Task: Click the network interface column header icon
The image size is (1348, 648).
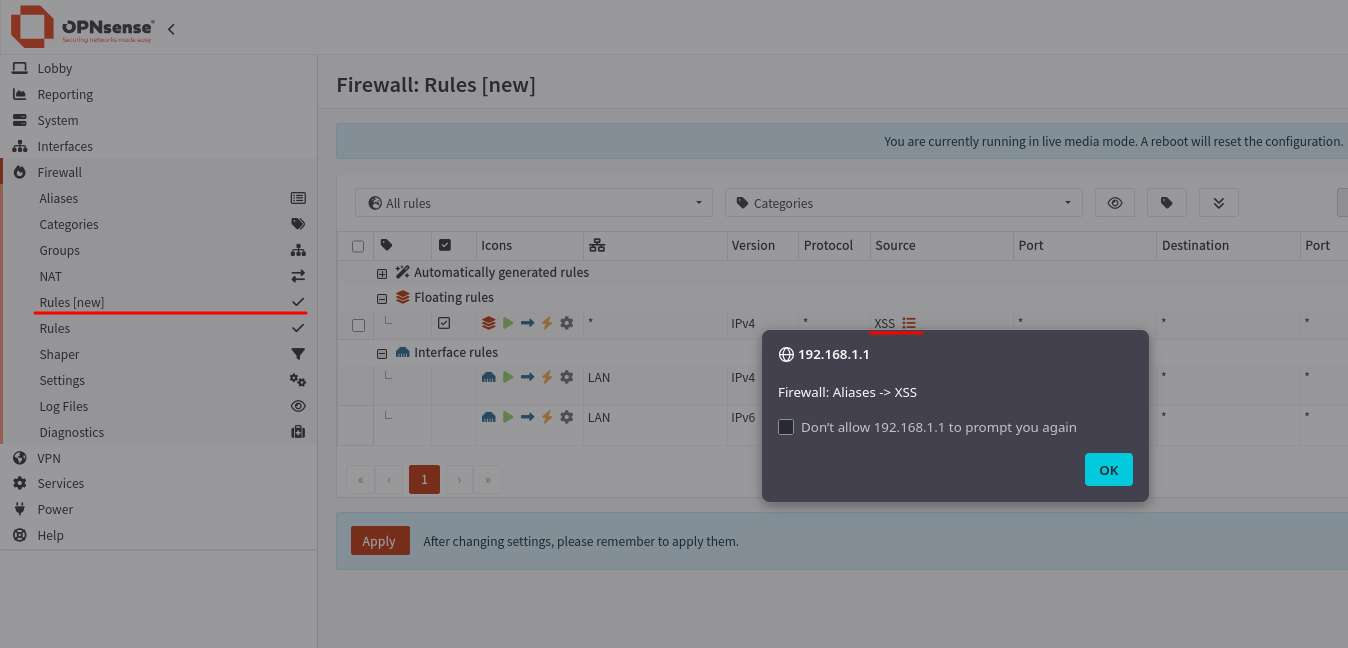Action: (598, 245)
